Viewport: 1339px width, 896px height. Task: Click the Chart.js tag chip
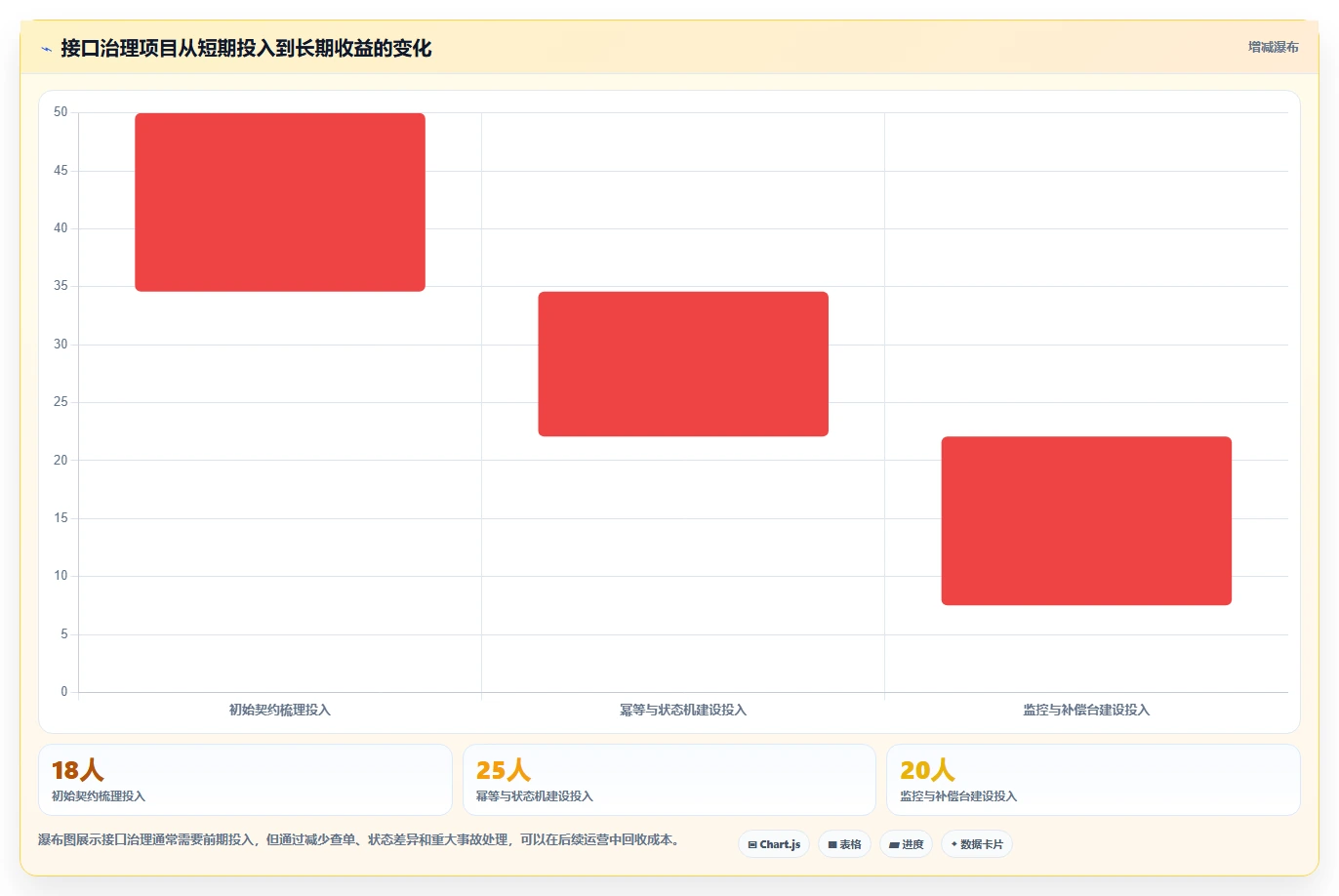click(774, 844)
